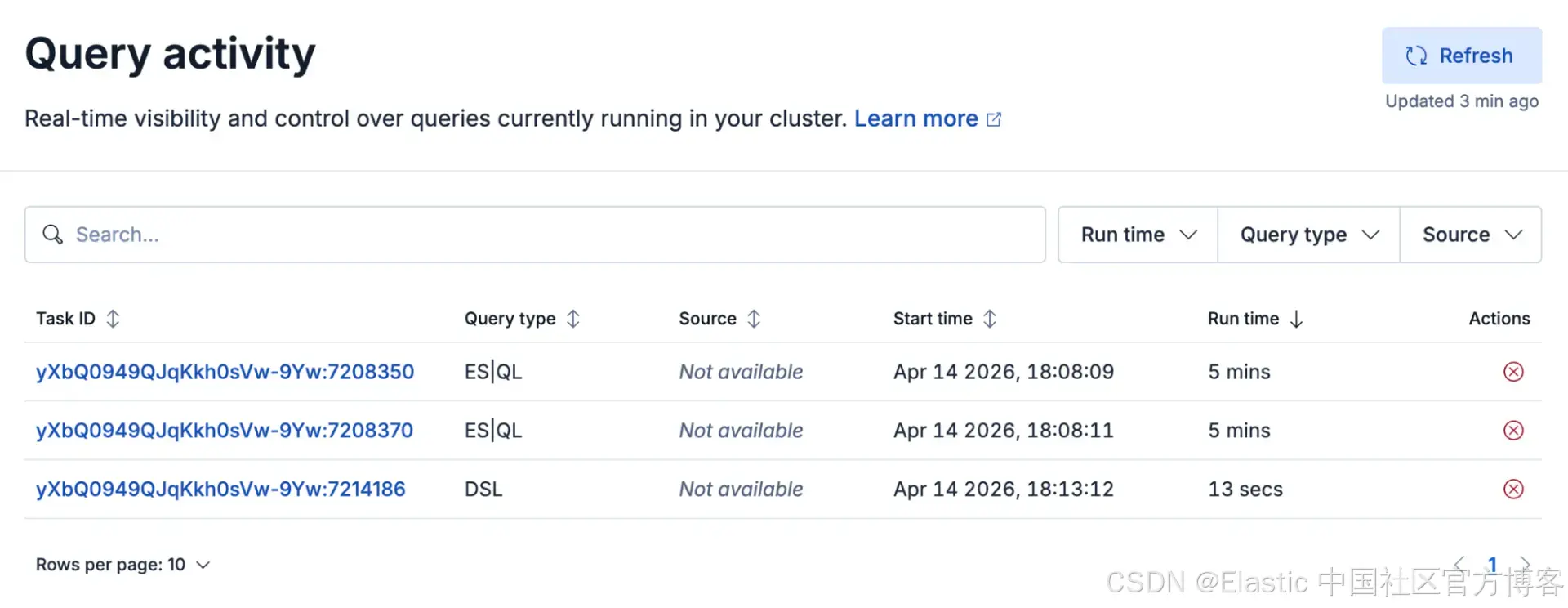Go to the next results page

(x=1525, y=563)
